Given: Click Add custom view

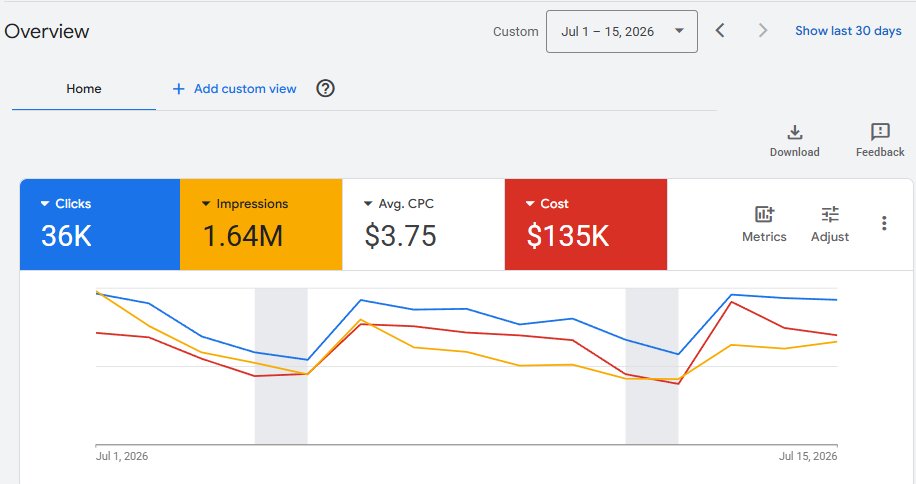Looking at the screenshot, I should tap(245, 89).
